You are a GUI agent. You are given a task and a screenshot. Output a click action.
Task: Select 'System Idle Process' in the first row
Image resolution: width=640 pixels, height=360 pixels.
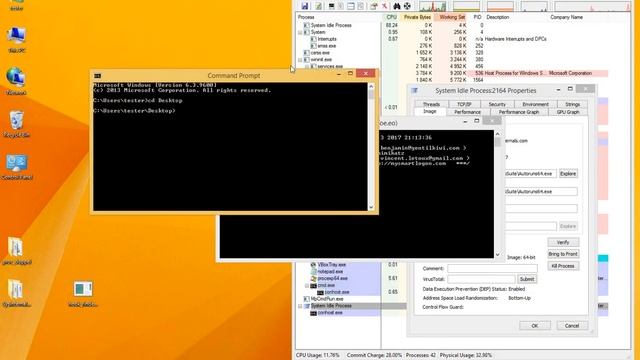331,25
